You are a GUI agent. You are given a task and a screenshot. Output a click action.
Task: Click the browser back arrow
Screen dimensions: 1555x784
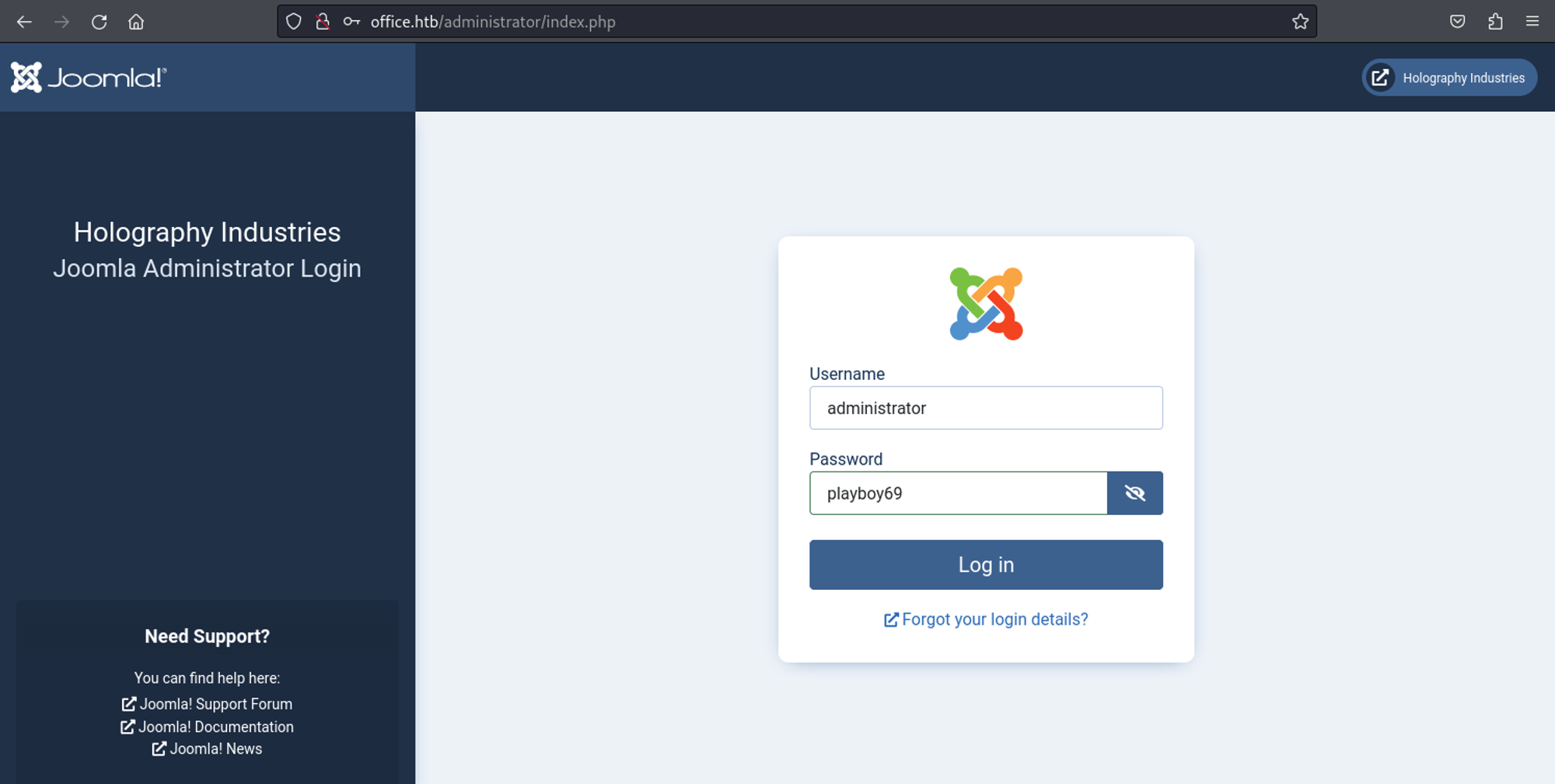[24, 22]
